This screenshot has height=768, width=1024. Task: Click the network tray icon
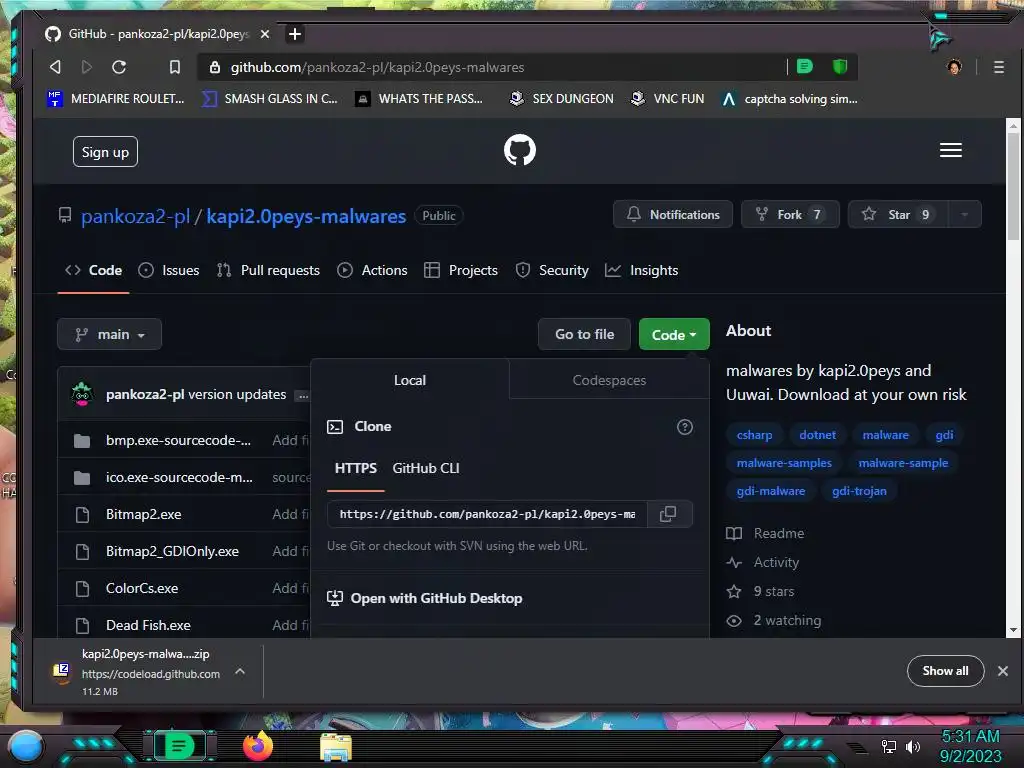click(x=889, y=746)
